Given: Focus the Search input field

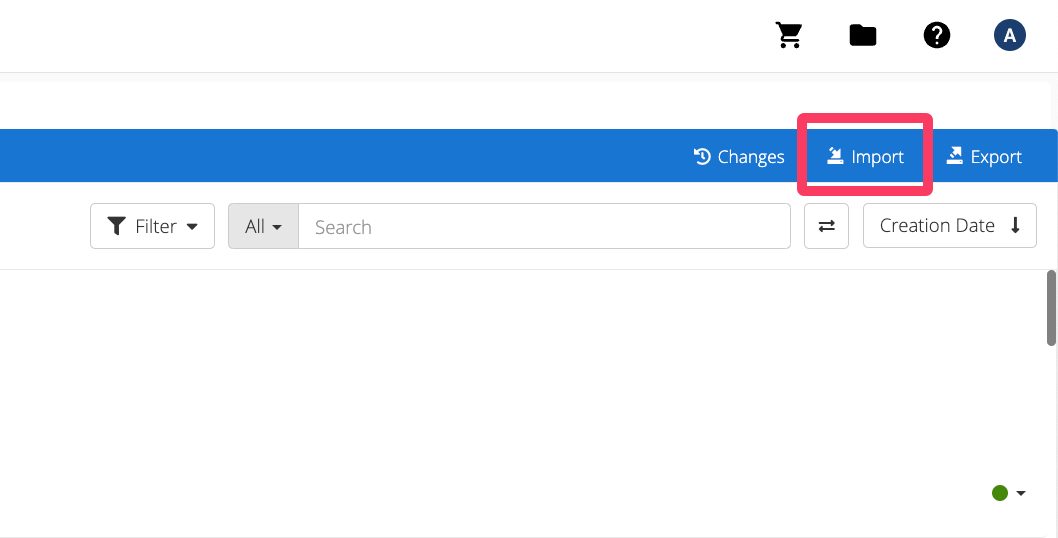Looking at the screenshot, I should coord(545,226).
